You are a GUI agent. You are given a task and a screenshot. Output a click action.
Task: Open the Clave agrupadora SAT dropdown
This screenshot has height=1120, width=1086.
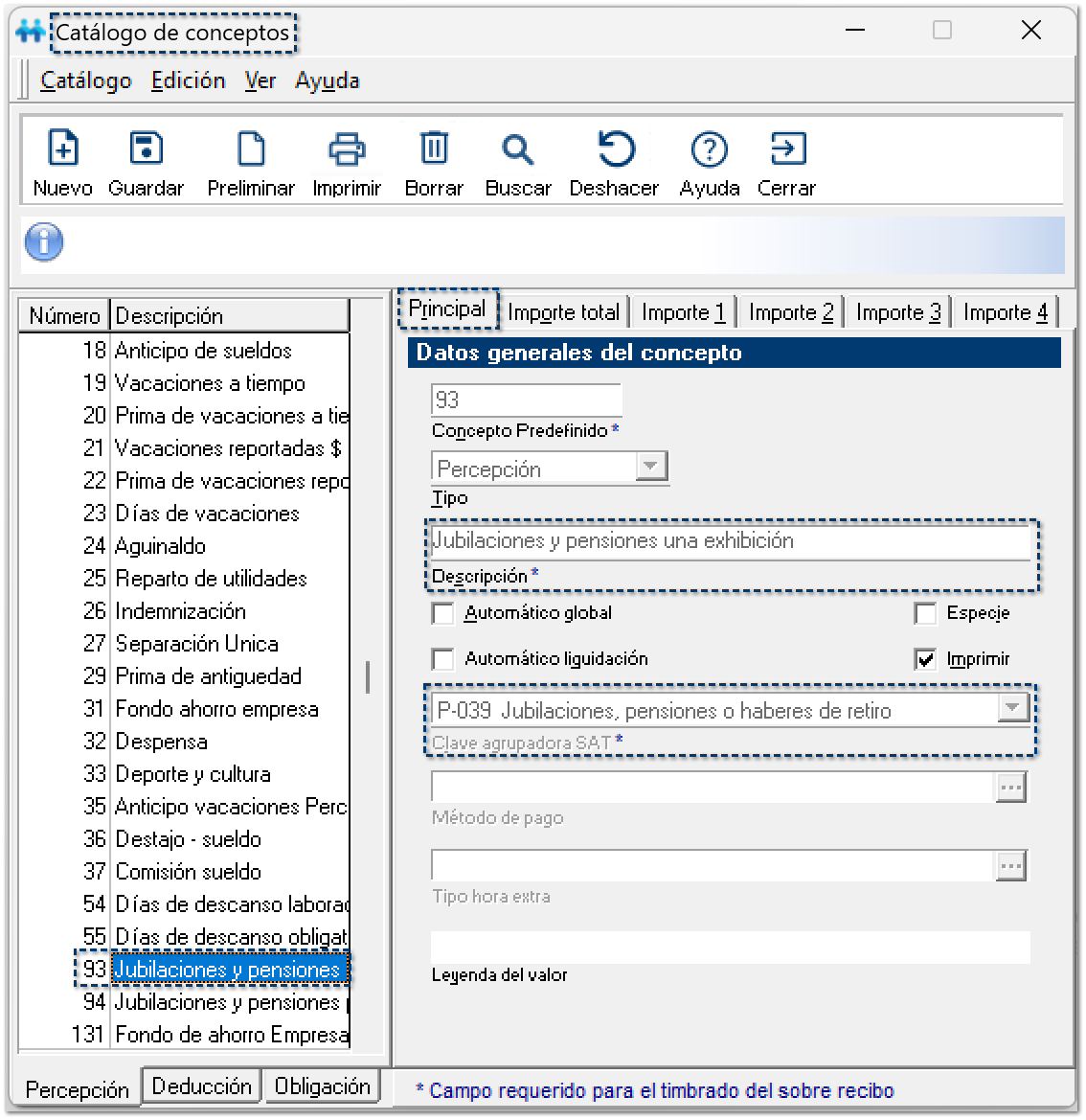click(1011, 709)
